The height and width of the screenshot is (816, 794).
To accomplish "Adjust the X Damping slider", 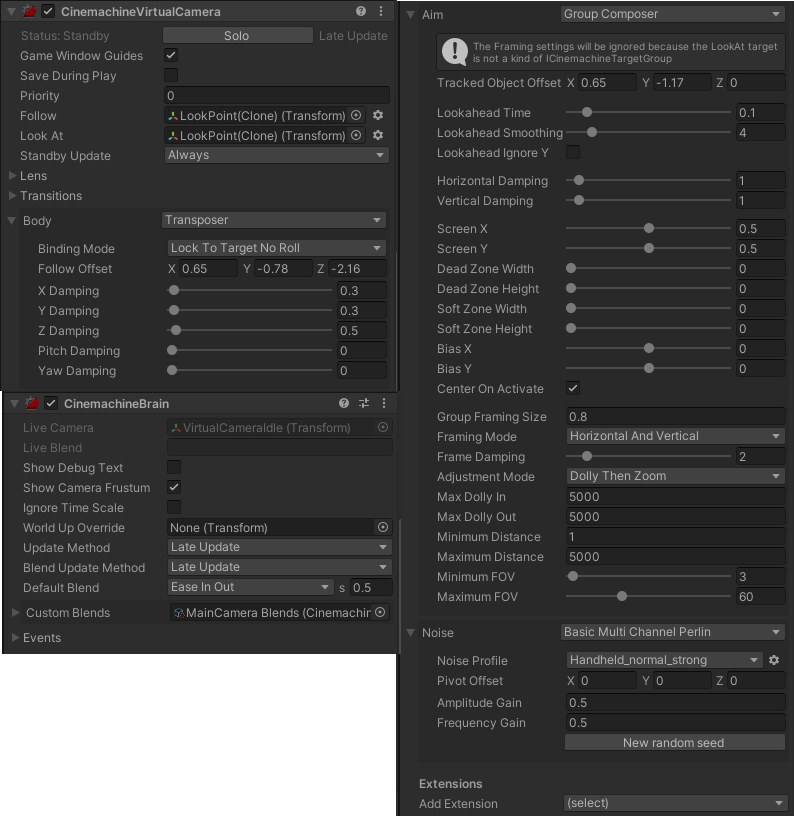I will [x=250, y=290].
